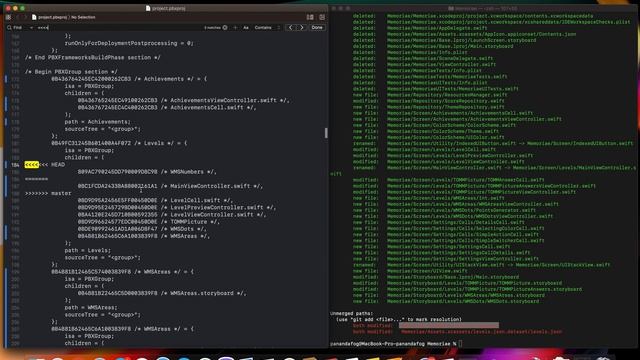Click terminal line renamed IndexedUIButton.swift
Viewport: 640px width, 360px height.
tap(493, 143)
